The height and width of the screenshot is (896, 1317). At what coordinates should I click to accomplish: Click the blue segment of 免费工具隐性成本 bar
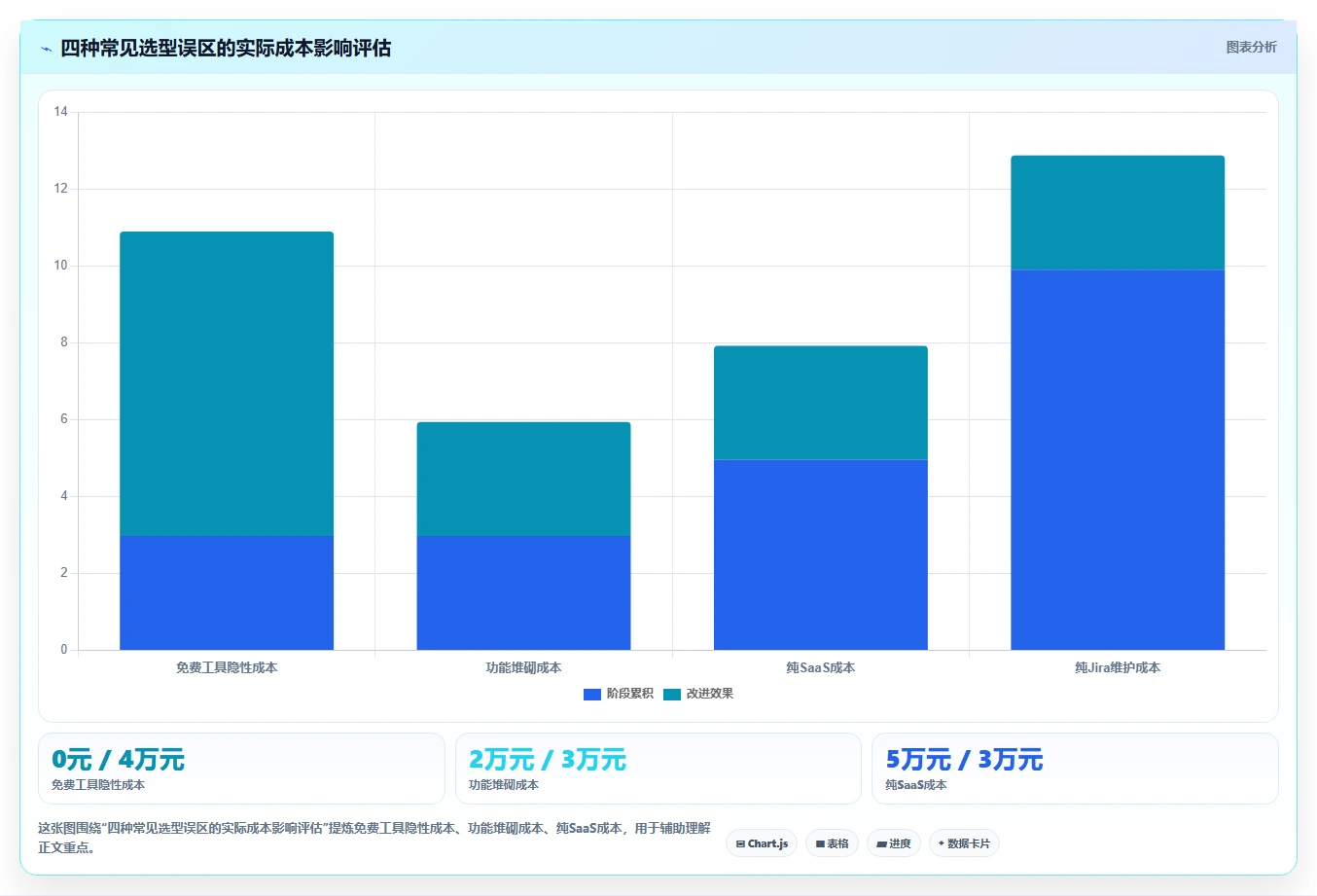pyautogui.click(x=227, y=592)
